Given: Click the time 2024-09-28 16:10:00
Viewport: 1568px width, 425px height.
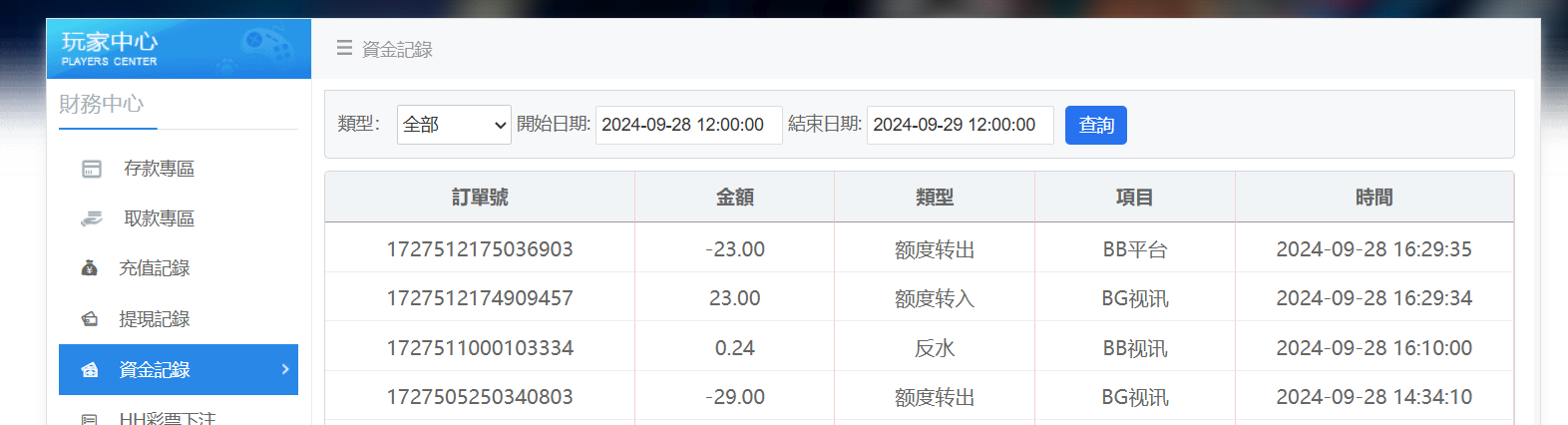Looking at the screenshot, I should pos(1374,348).
